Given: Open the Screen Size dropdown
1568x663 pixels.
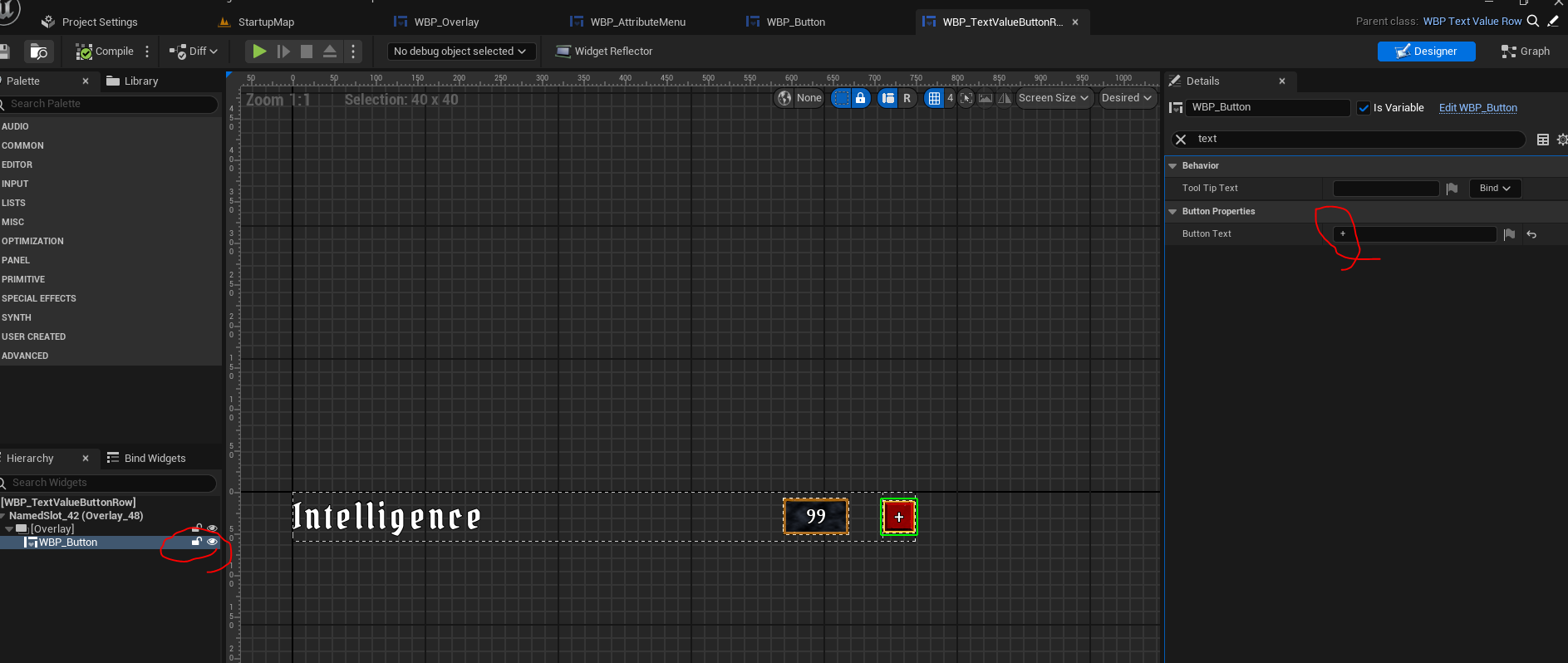Looking at the screenshot, I should pyautogui.click(x=1054, y=98).
